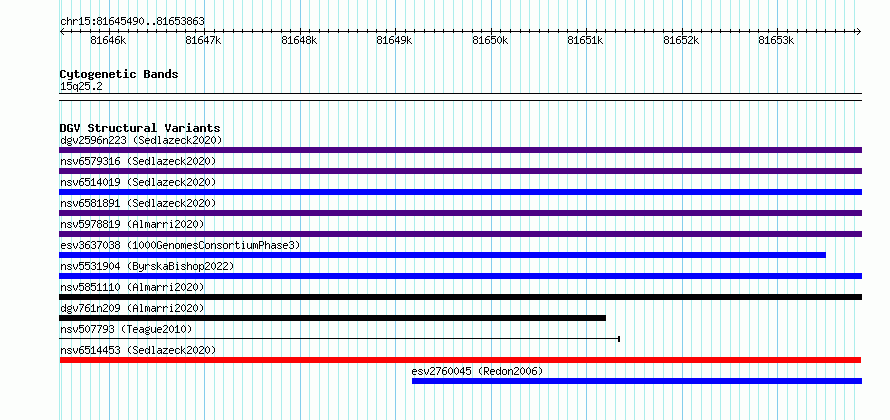
Task: Click the left arrow of the ruler
Action: [x=62, y=32]
